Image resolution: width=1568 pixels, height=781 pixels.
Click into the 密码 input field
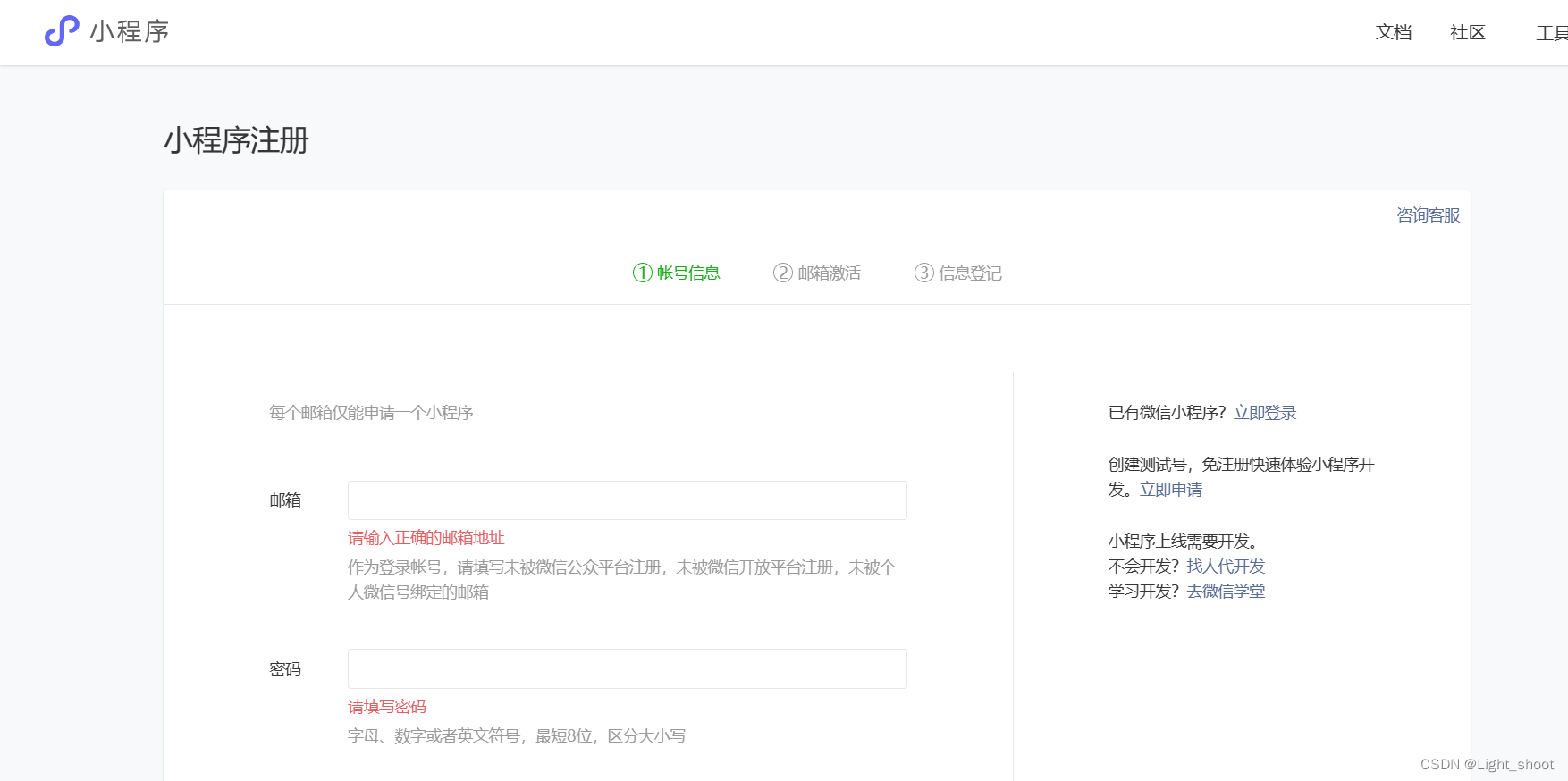pos(628,668)
